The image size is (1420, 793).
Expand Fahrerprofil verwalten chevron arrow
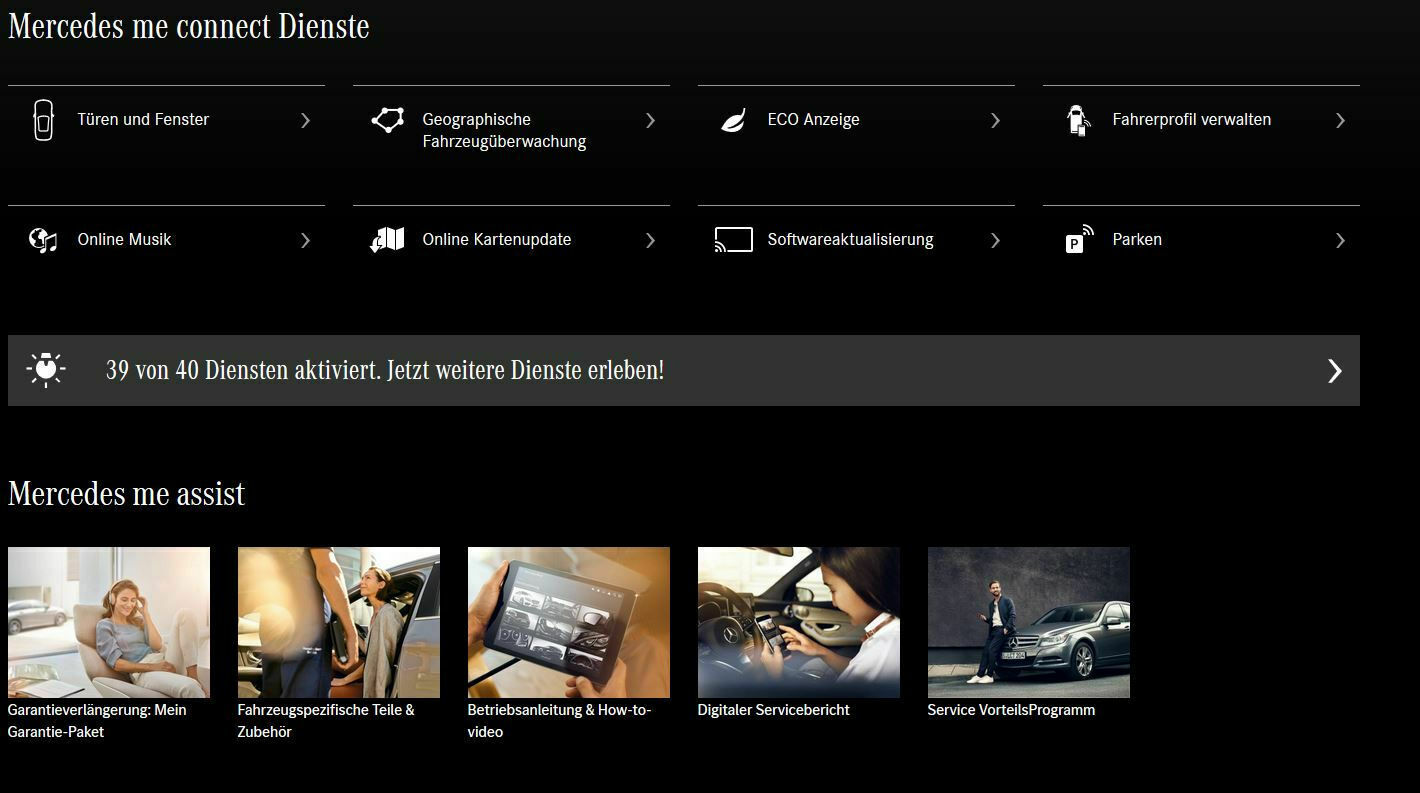pos(1340,120)
